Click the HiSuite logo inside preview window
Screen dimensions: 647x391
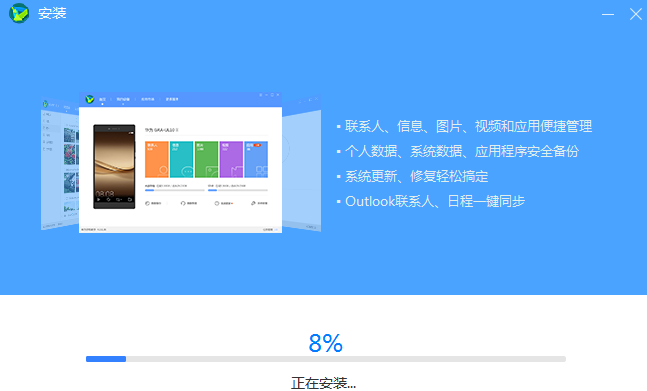90,99
